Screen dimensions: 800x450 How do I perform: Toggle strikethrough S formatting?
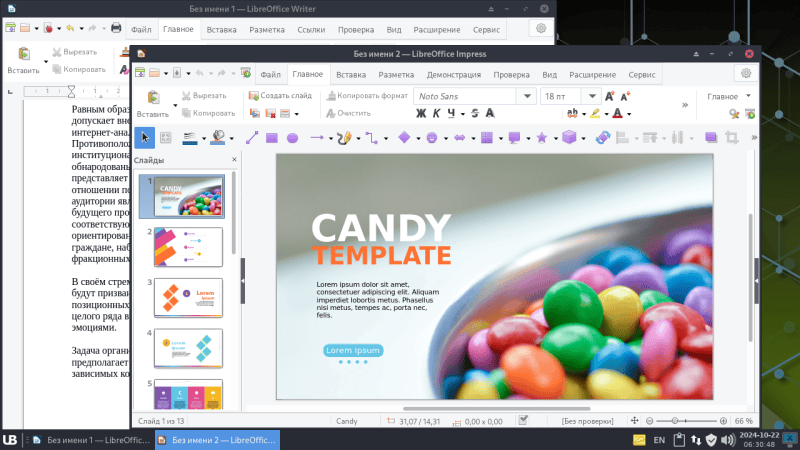click(x=474, y=113)
